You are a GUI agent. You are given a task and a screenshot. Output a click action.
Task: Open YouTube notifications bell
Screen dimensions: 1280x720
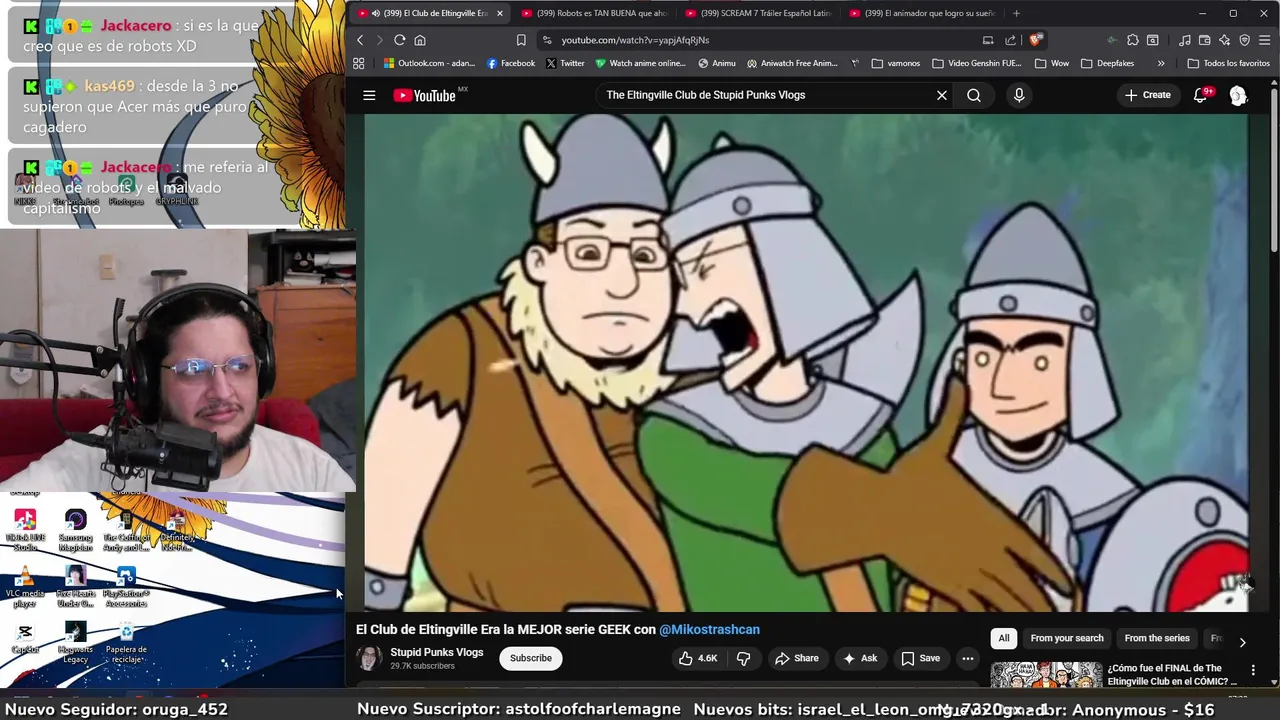pyautogui.click(x=1201, y=95)
